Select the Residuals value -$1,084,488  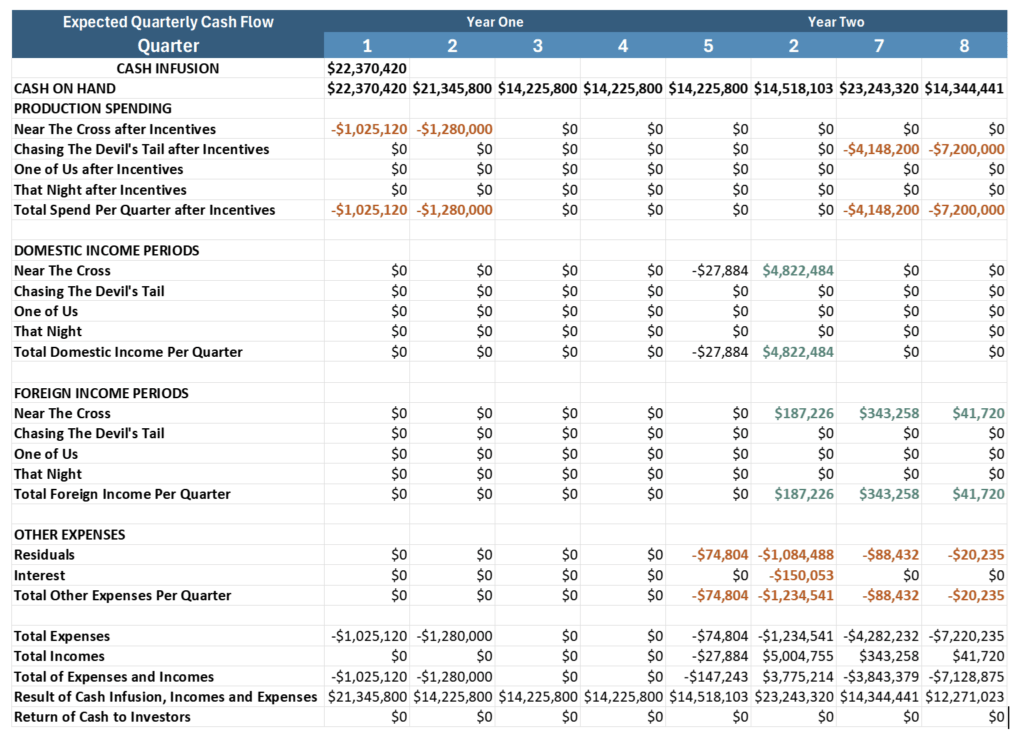click(x=795, y=555)
